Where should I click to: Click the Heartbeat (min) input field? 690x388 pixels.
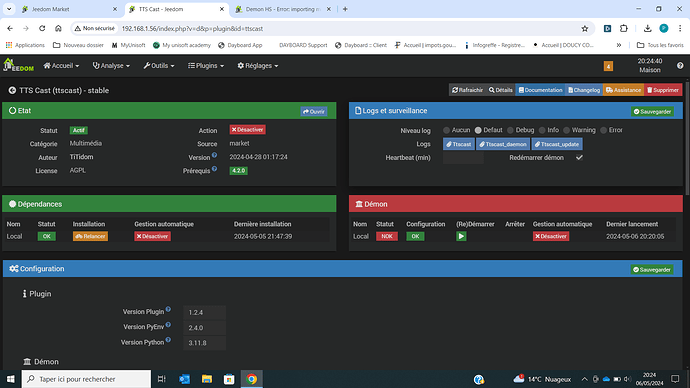point(463,157)
